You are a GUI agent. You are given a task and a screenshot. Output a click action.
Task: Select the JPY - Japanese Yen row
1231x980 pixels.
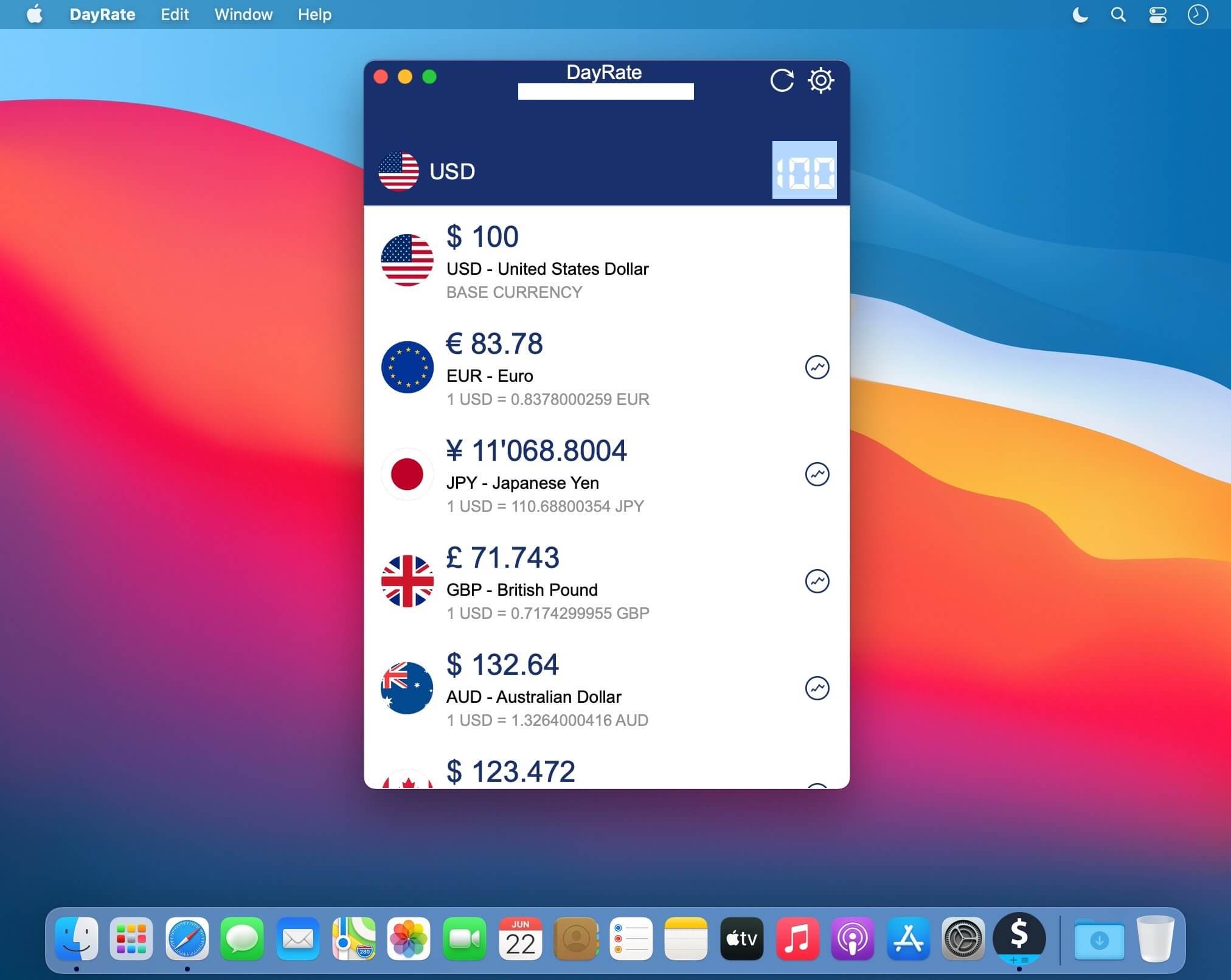[x=578, y=475]
